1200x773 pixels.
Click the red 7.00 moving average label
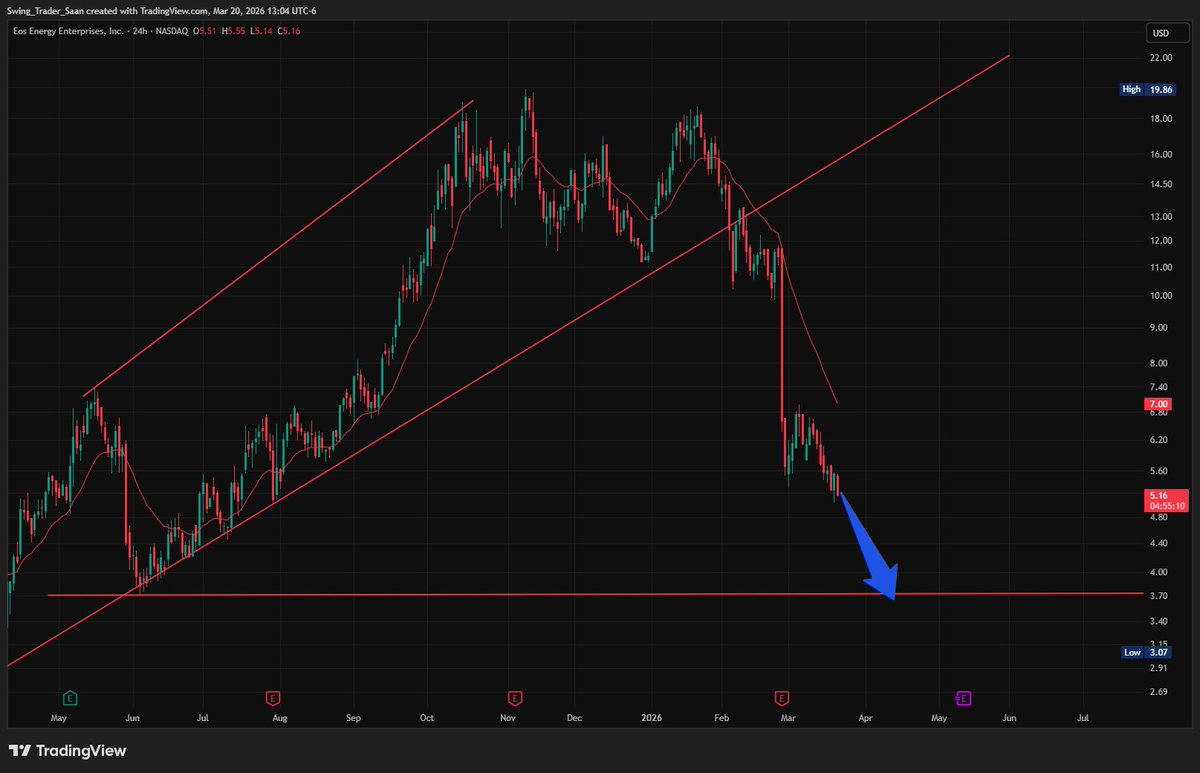tap(1160, 404)
